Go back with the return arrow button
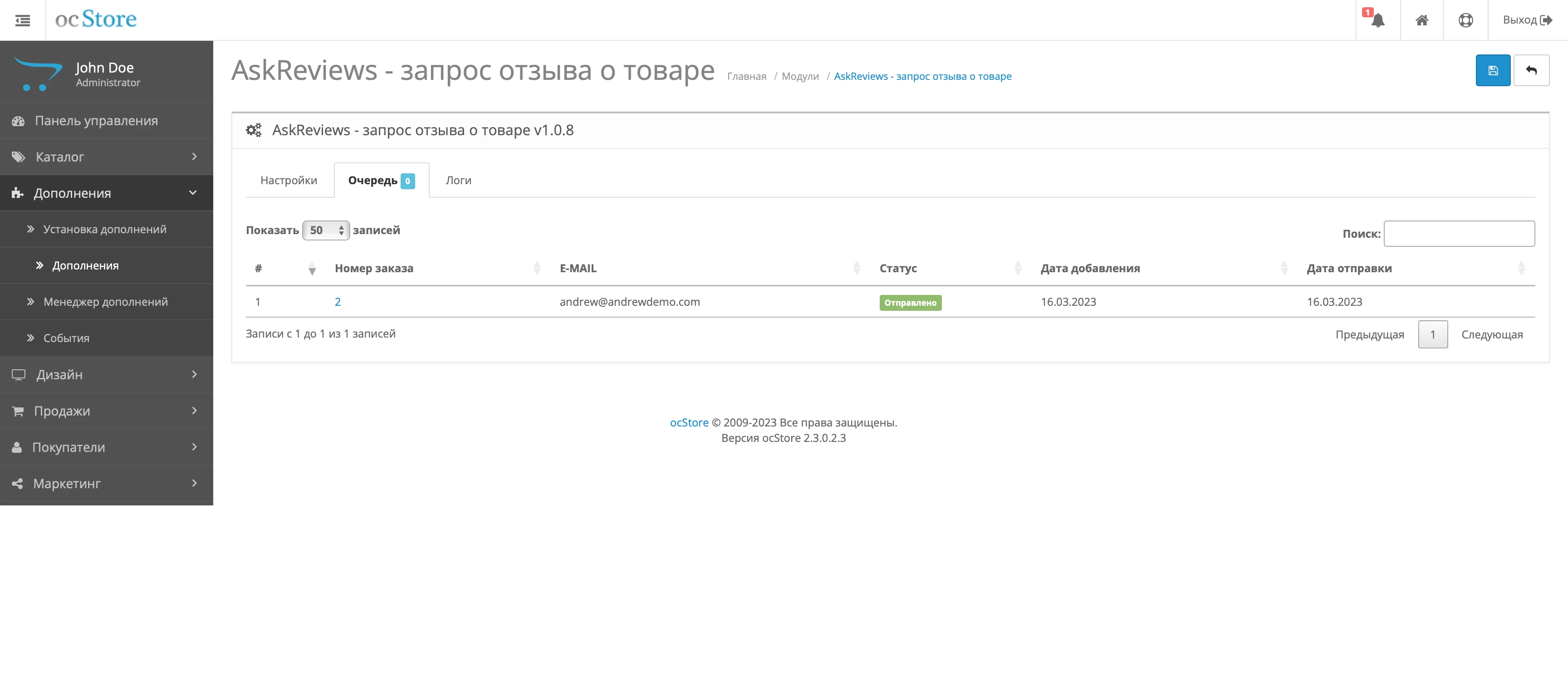This screenshot has width=1568, height=686. tap(1532, 71)
